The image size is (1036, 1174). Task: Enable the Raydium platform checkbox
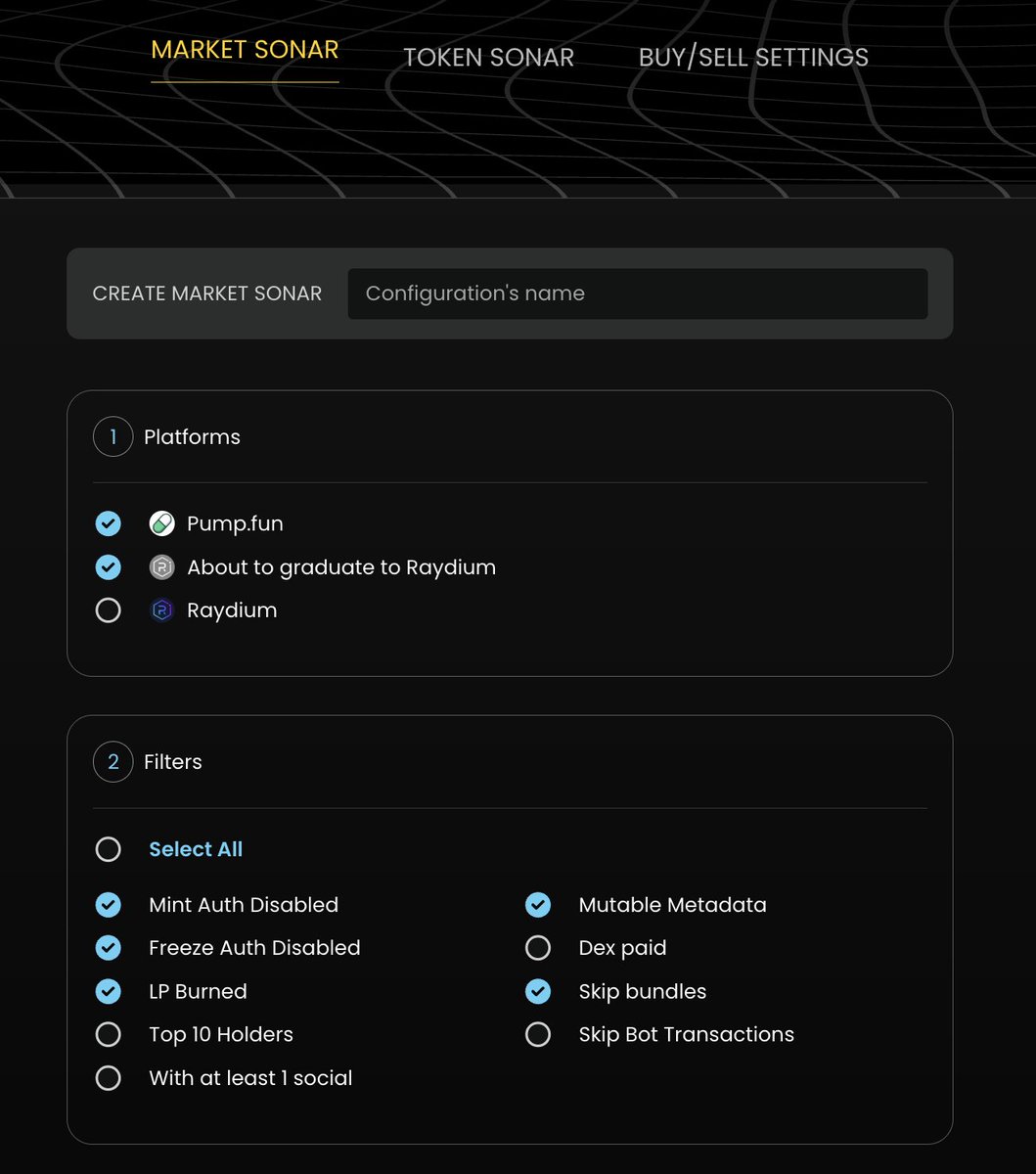pyautogui.click(x=109, y=610)
